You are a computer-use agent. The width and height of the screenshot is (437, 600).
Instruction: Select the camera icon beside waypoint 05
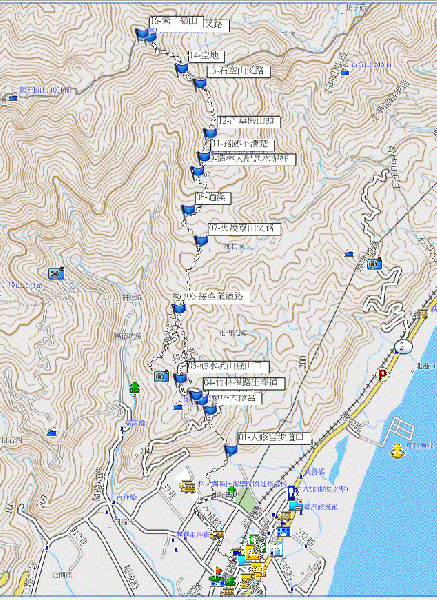pos(161,376)
